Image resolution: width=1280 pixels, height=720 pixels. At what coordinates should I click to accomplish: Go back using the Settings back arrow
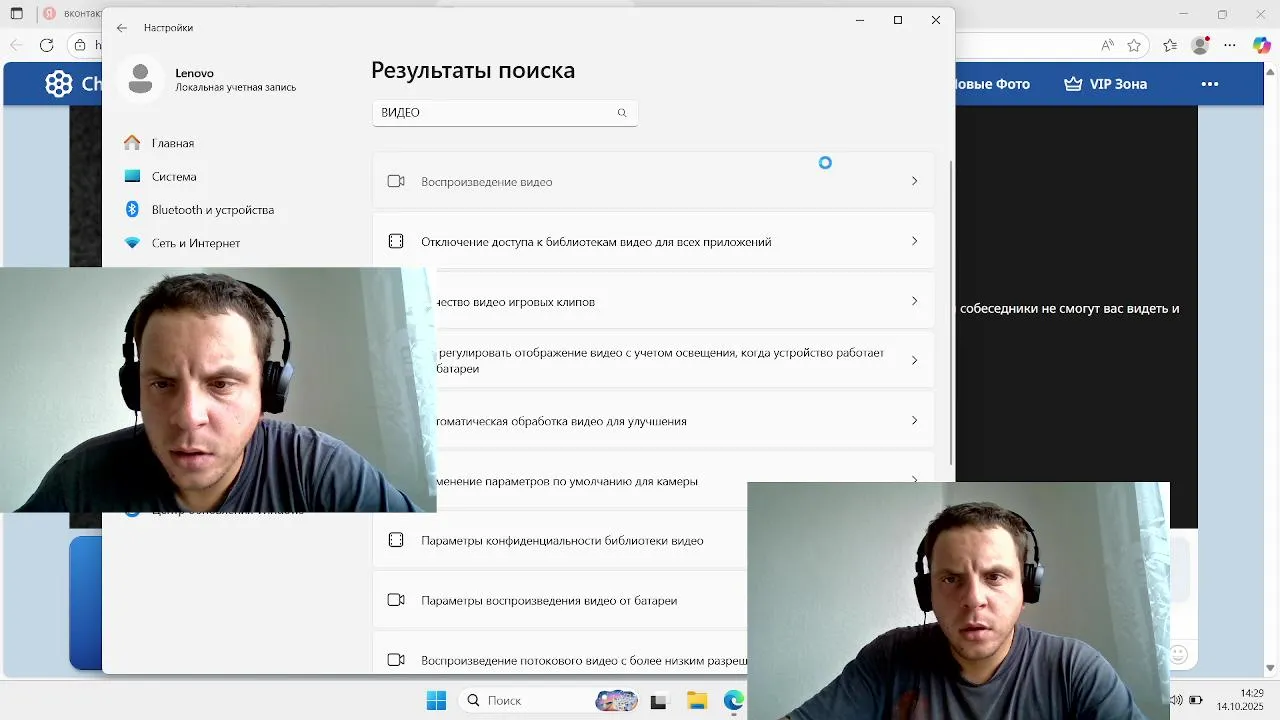pos(122,28)
